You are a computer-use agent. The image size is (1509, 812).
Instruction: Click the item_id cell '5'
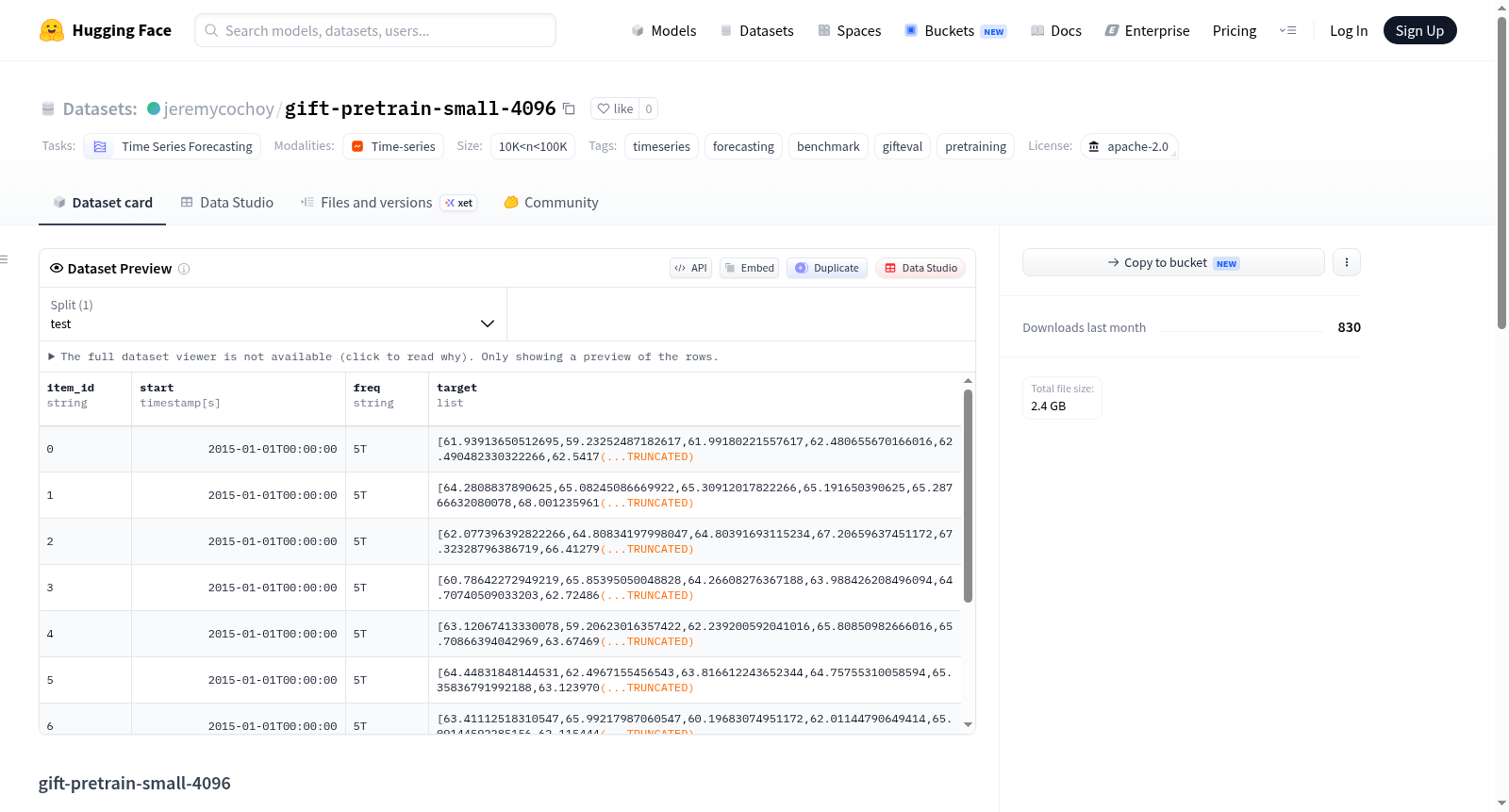pyautogui.click(x=85, y=680)
